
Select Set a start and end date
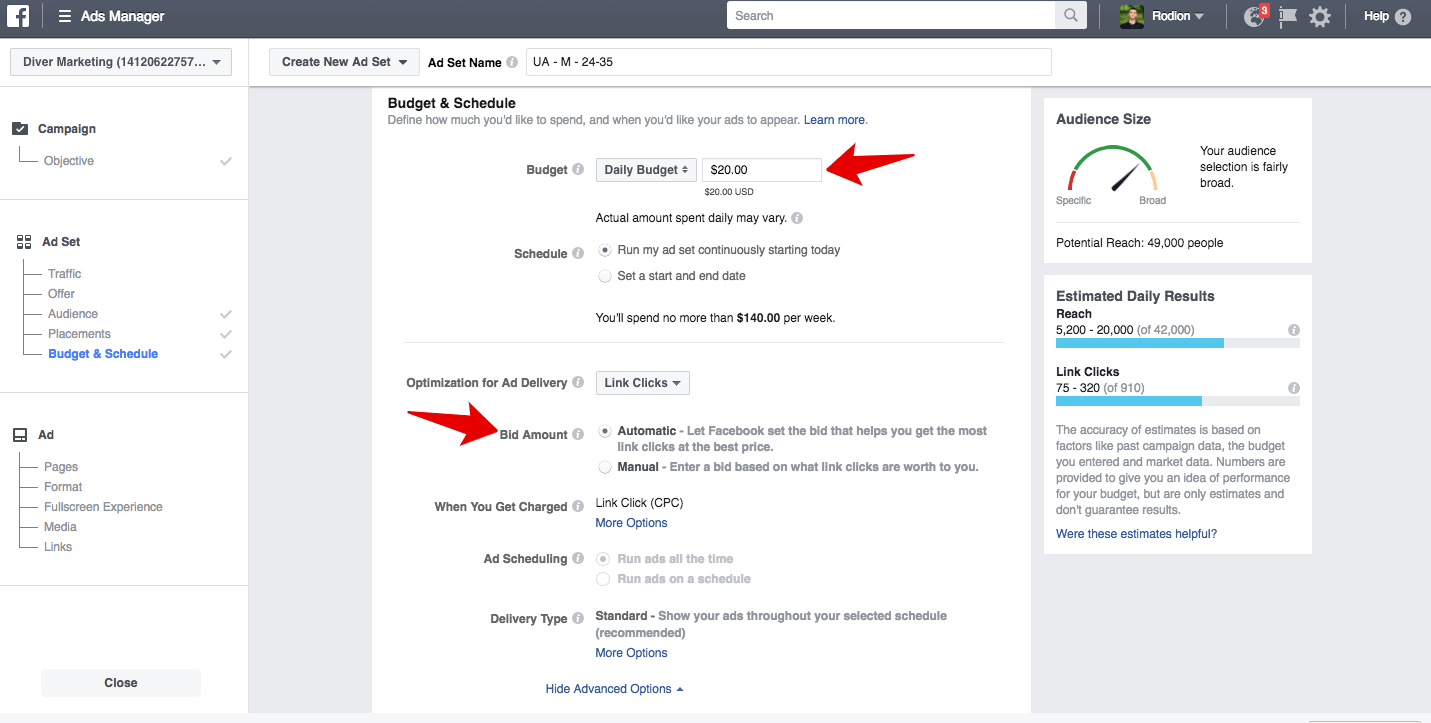[604, 276]
